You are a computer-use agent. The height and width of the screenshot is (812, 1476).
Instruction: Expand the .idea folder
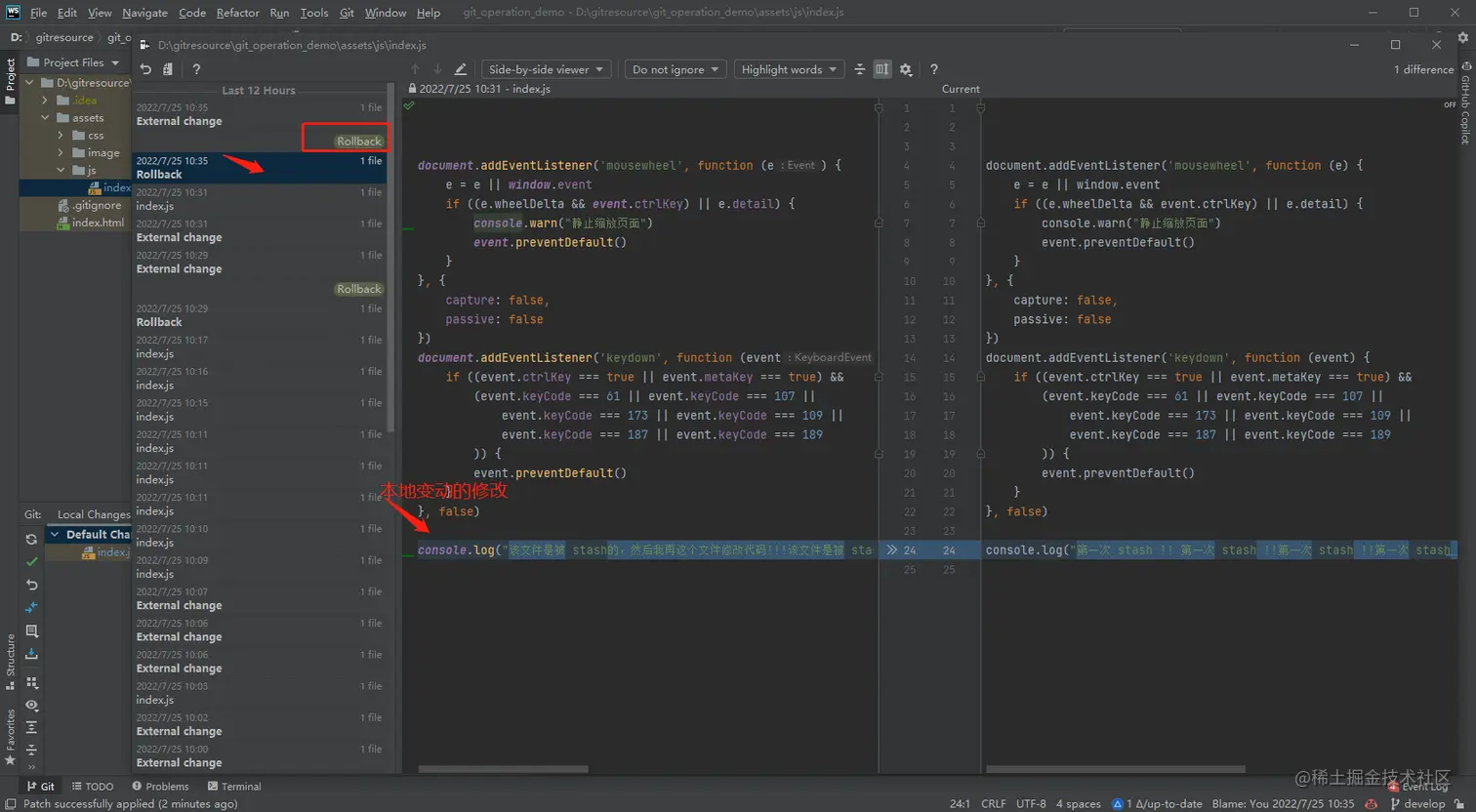click(45, 101)
